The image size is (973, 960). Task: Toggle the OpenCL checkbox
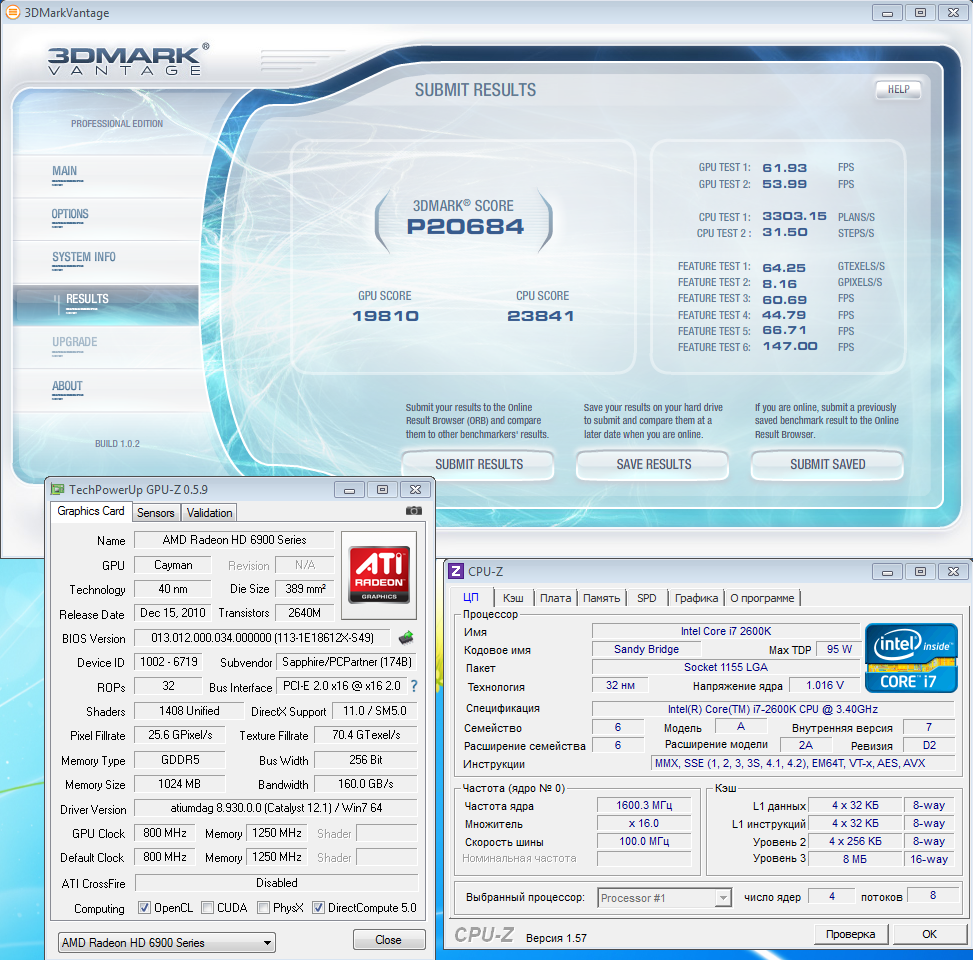click(x=144, y=908)
